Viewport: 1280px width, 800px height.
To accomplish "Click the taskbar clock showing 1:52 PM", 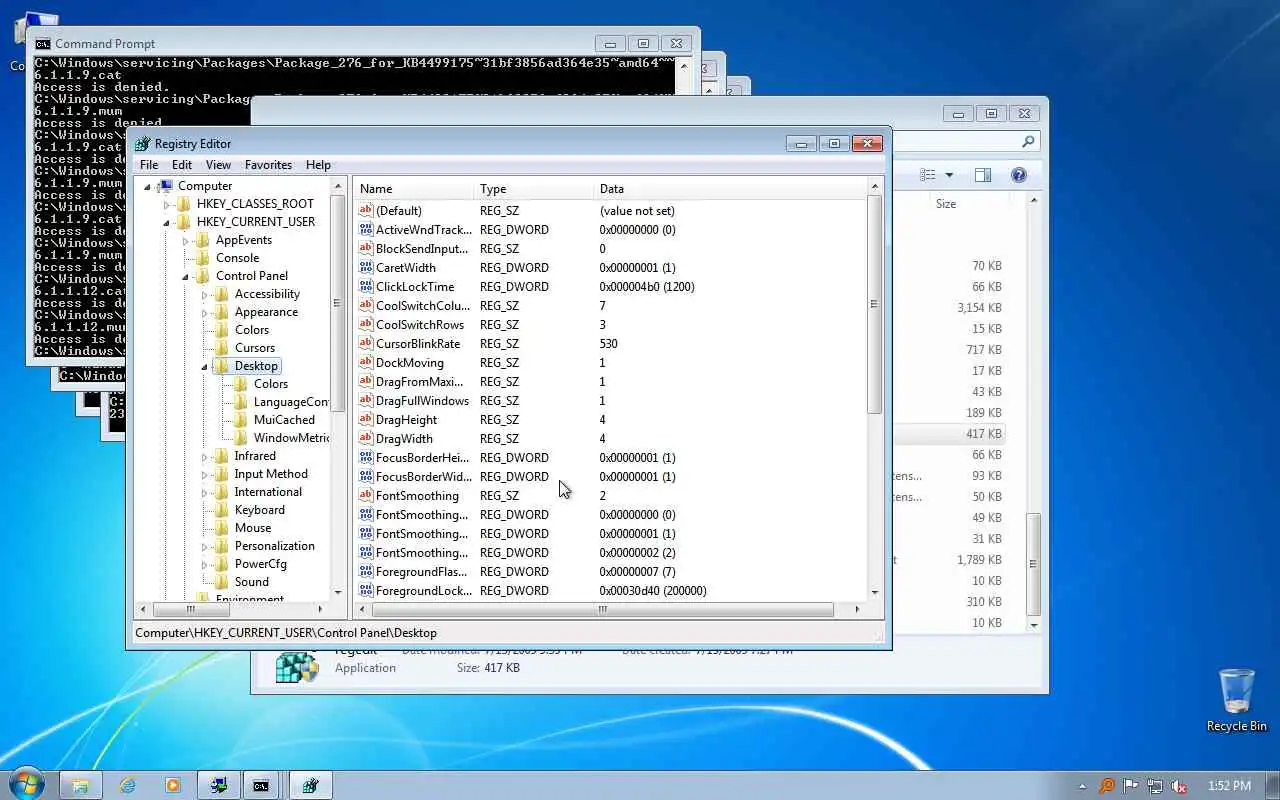I will 1229,786.
